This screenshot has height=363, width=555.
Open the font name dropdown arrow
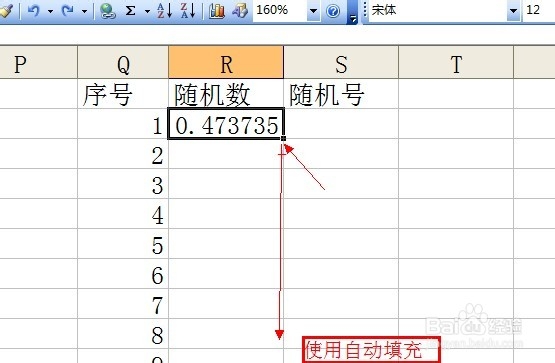[x=513, y=11]
